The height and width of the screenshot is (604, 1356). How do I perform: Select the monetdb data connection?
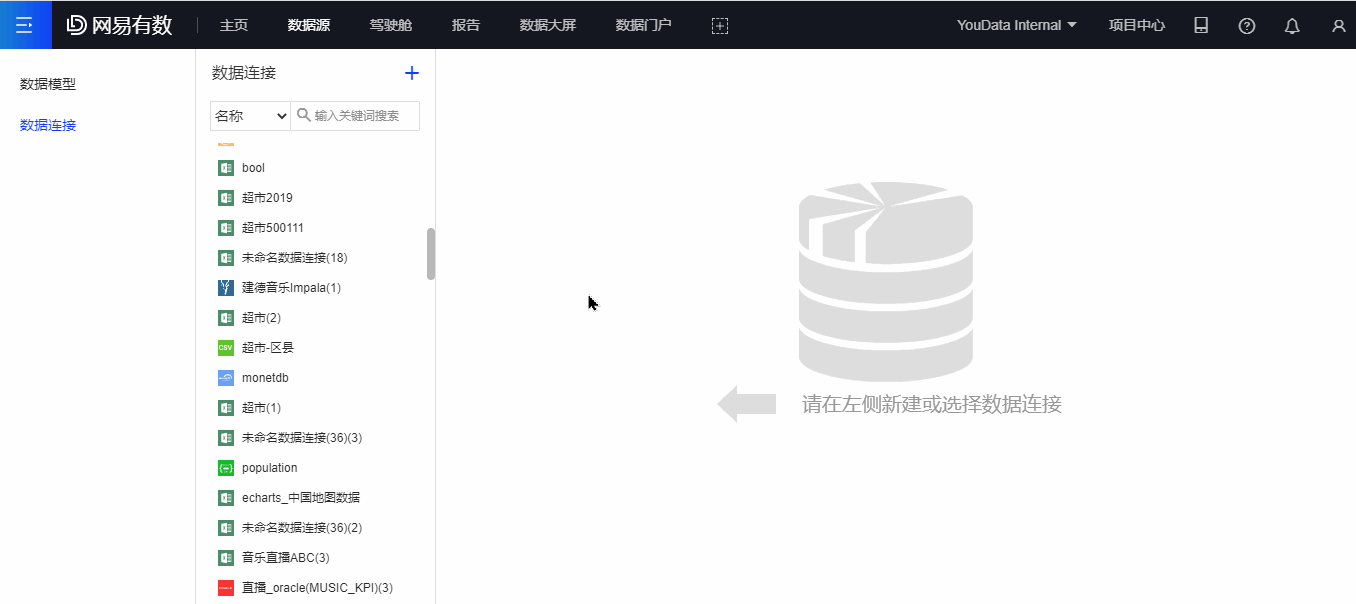click(265, 378)
